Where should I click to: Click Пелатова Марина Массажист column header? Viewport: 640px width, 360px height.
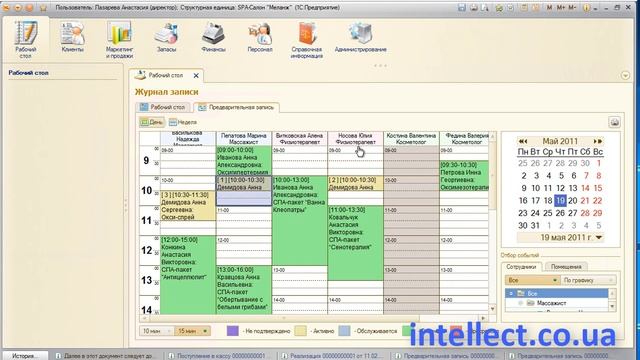[x=244, y=138]
